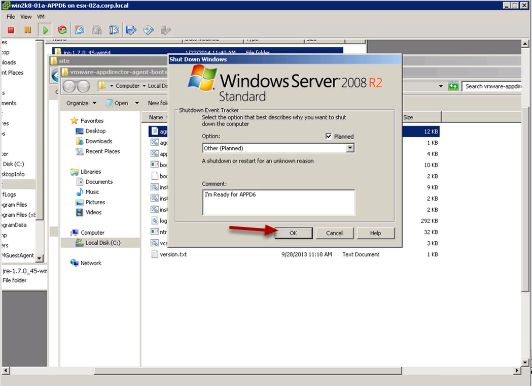532x386 pixels.
Task: Click the green Refresh icon beside search box
Action: click(x=453, y=86)
